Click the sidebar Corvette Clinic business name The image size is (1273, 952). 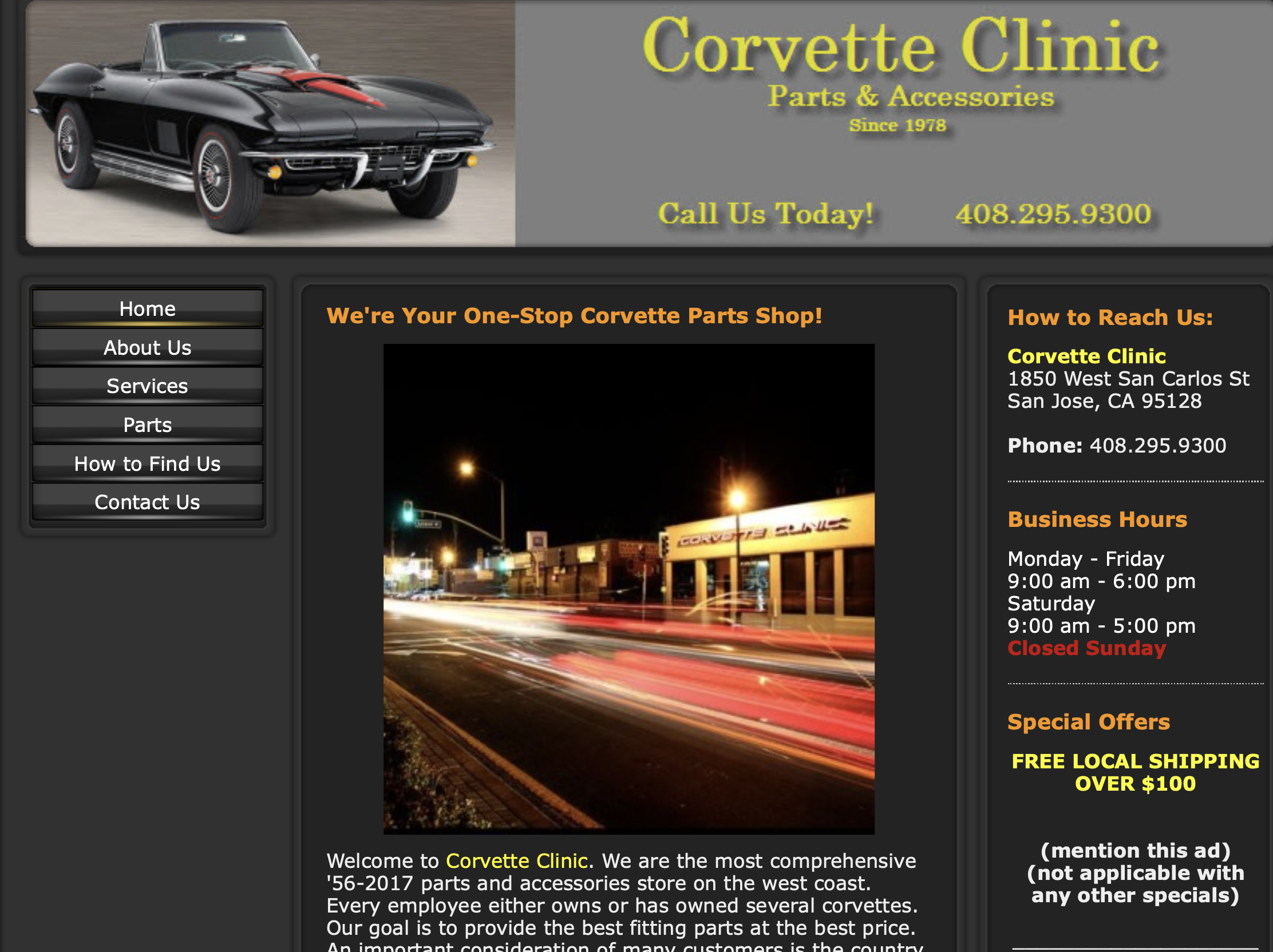click(1086, 356)
